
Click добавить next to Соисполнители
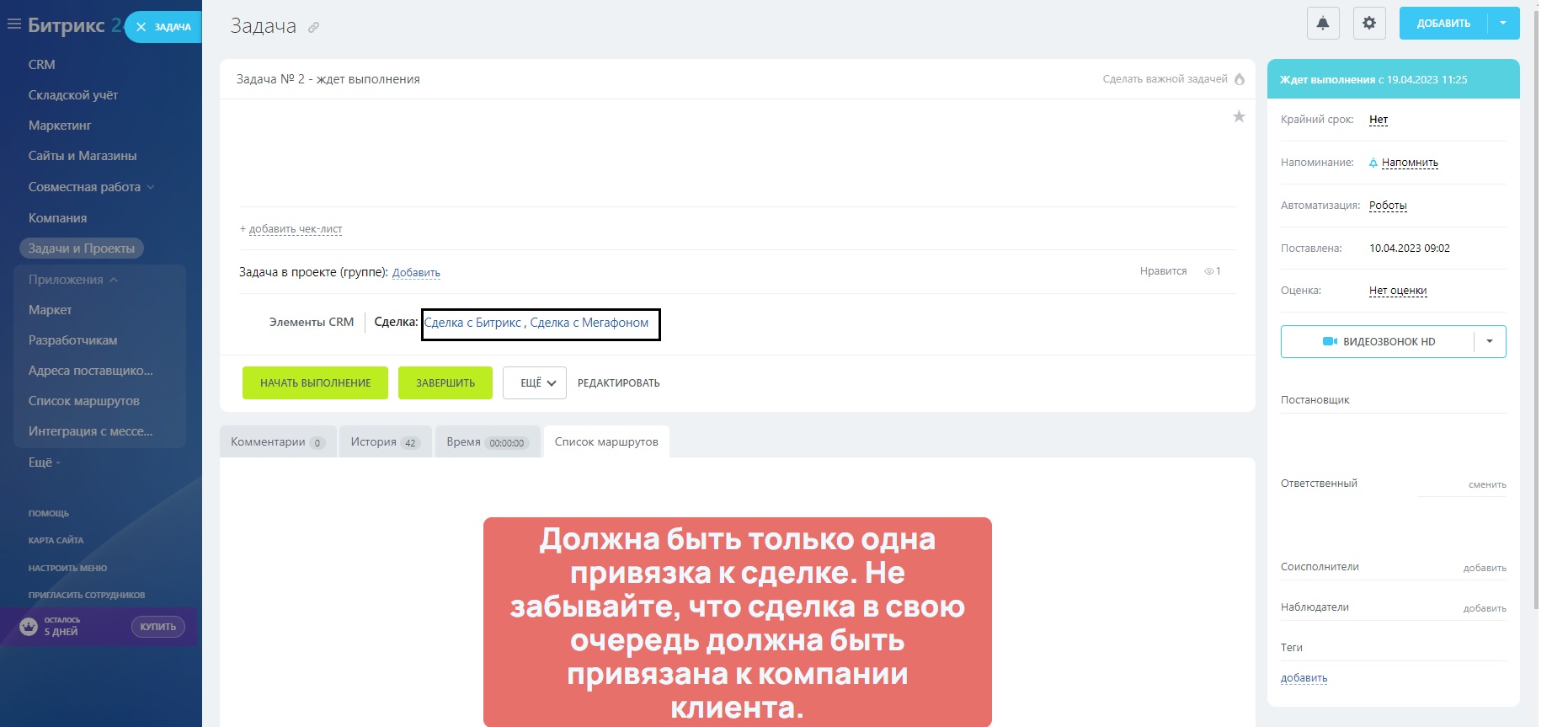coord(1485,568)
